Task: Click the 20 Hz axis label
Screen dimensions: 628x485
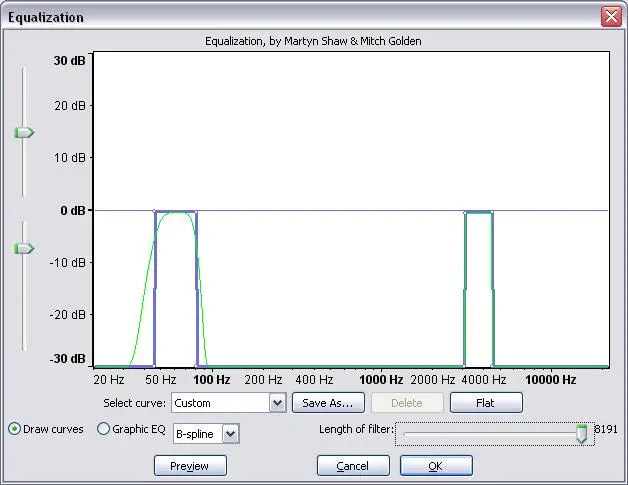Action: 109,380
